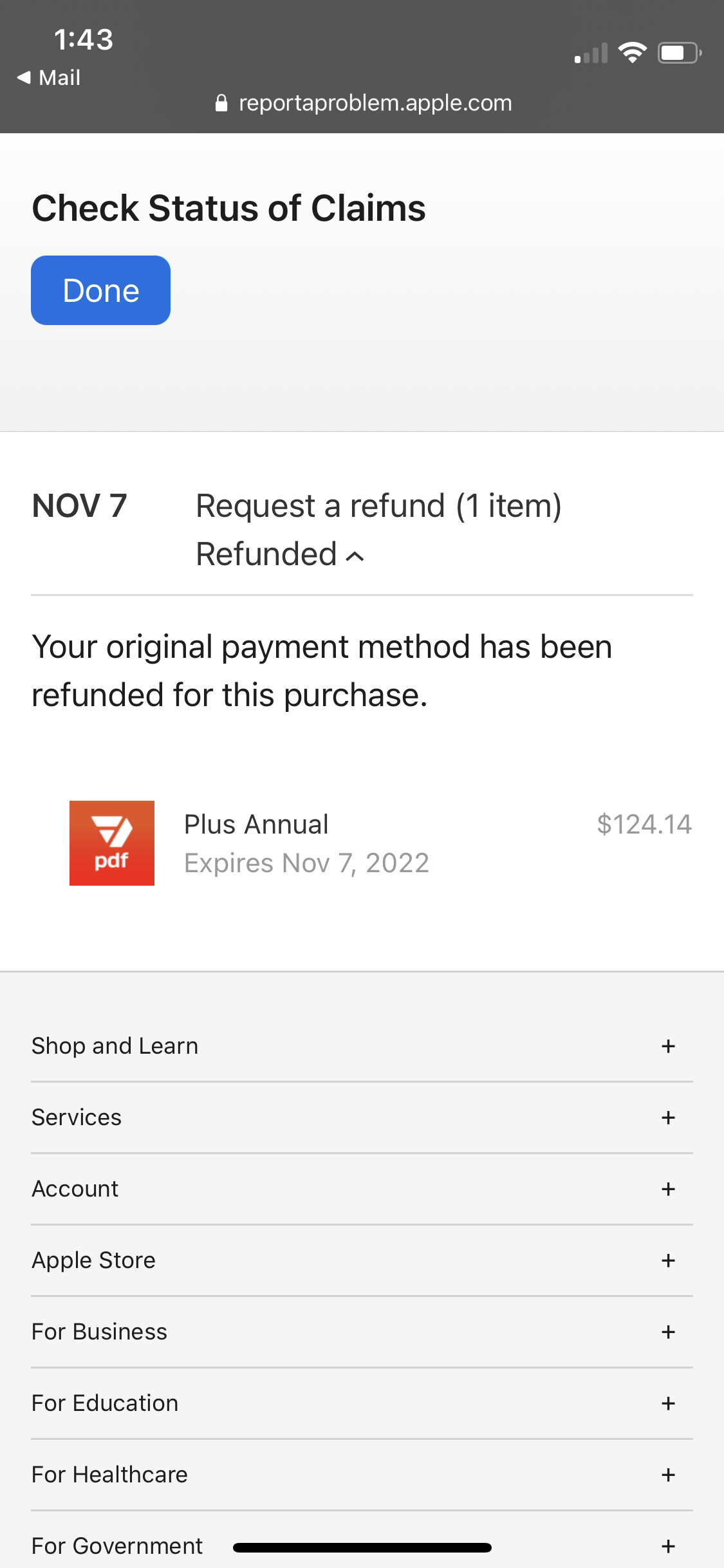Tap the cellular signal bars icon
The height and width of the screenshot is (1568, 724).
click(x=591, y=54)
